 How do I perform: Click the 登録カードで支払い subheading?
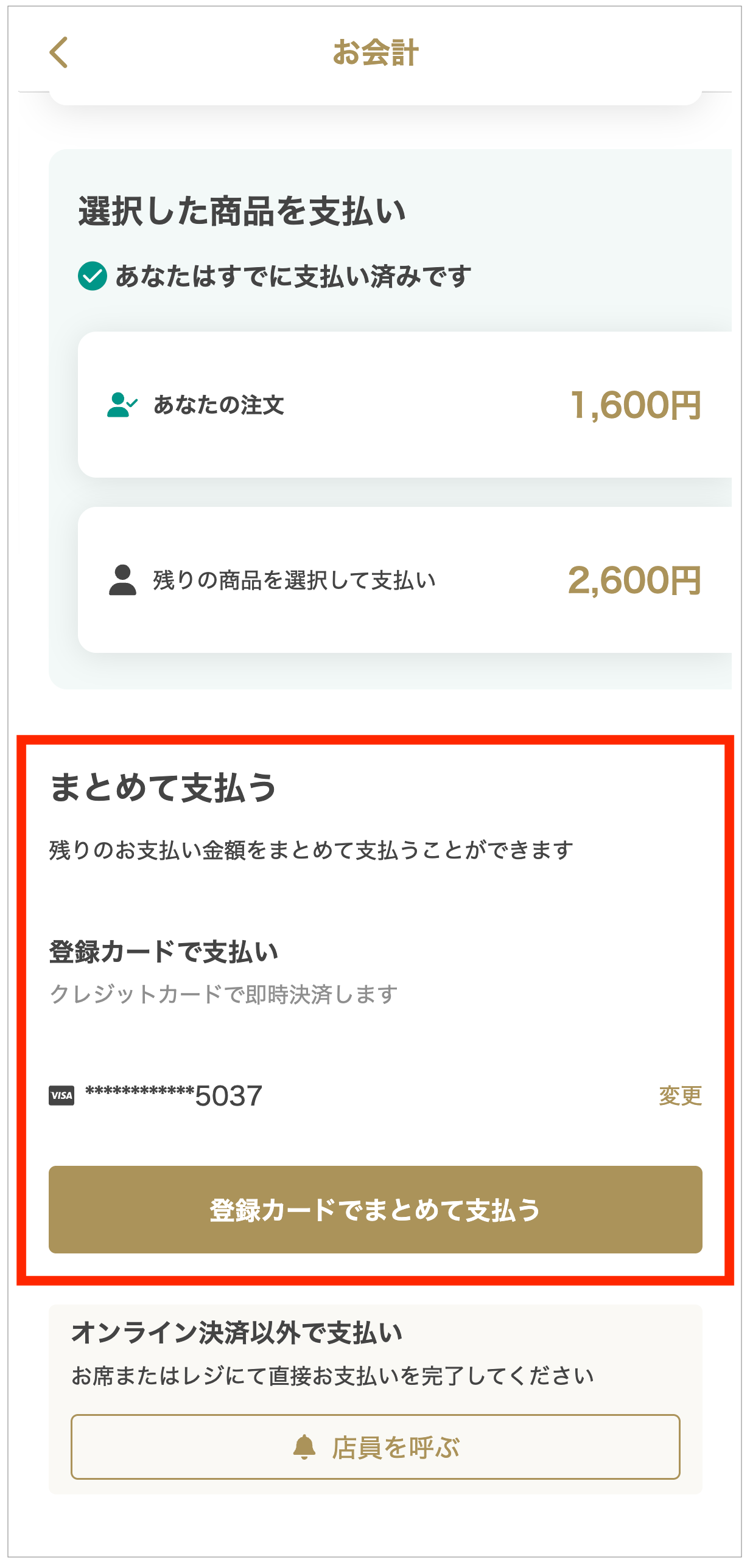(164, 952)
